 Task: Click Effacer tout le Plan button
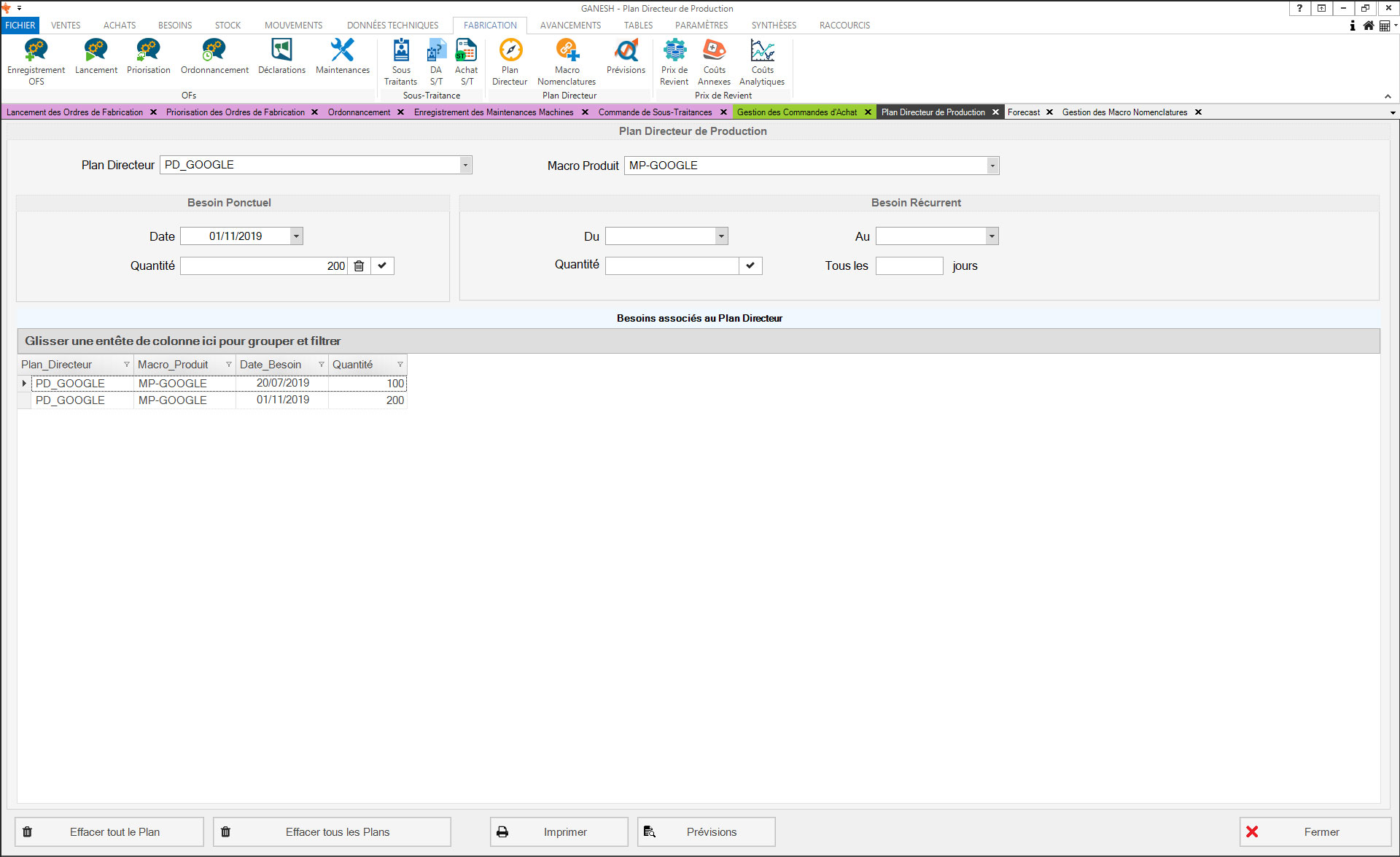[109, 831]
